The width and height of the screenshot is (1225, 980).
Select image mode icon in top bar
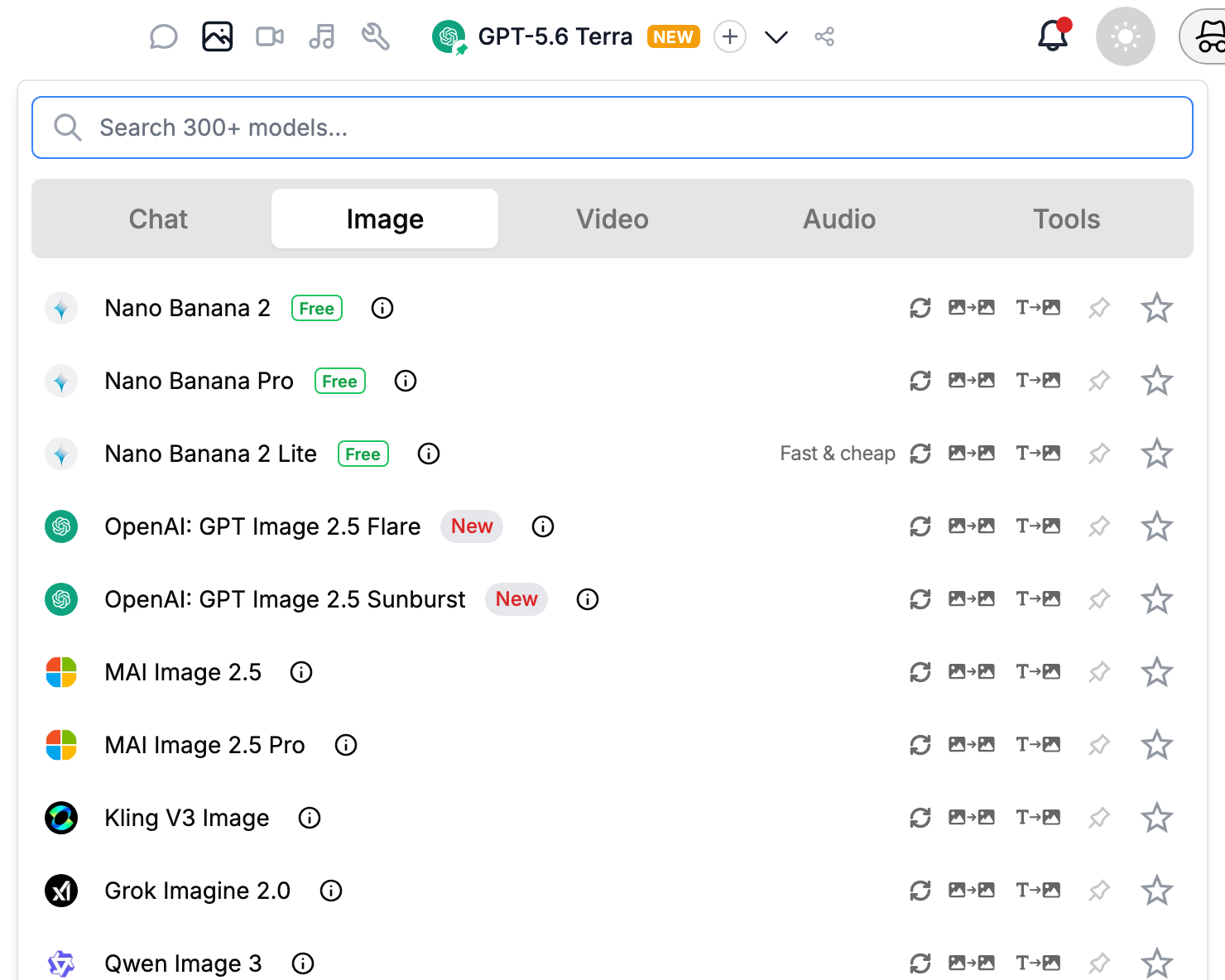pyautogui.click(x=217, y=36)
